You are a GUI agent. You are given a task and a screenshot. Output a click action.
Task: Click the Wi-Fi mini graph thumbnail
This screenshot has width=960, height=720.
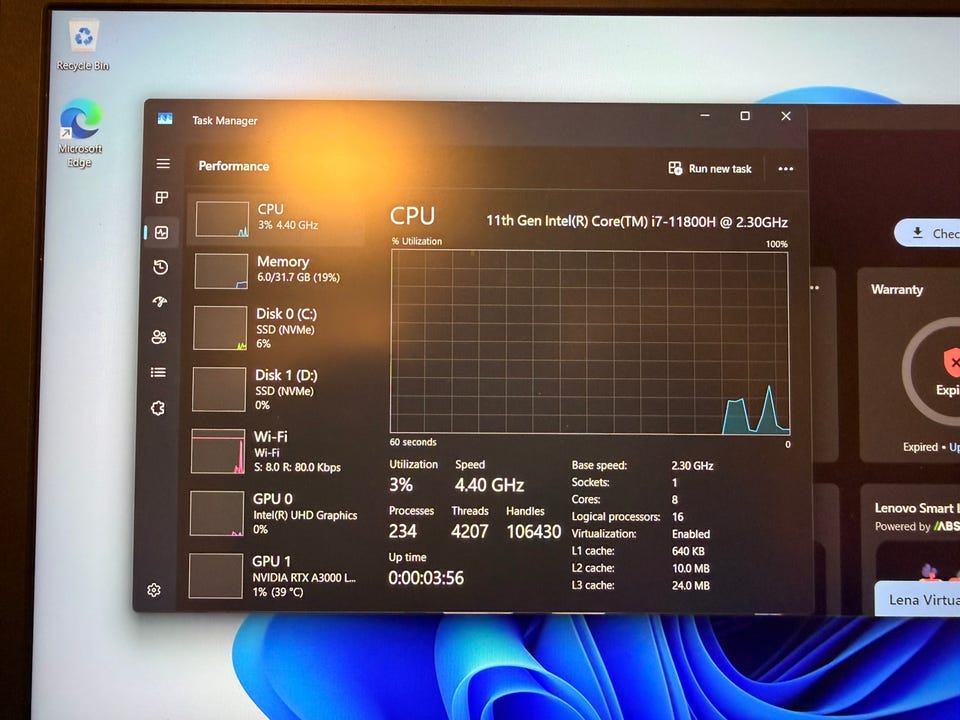point(218,452)
